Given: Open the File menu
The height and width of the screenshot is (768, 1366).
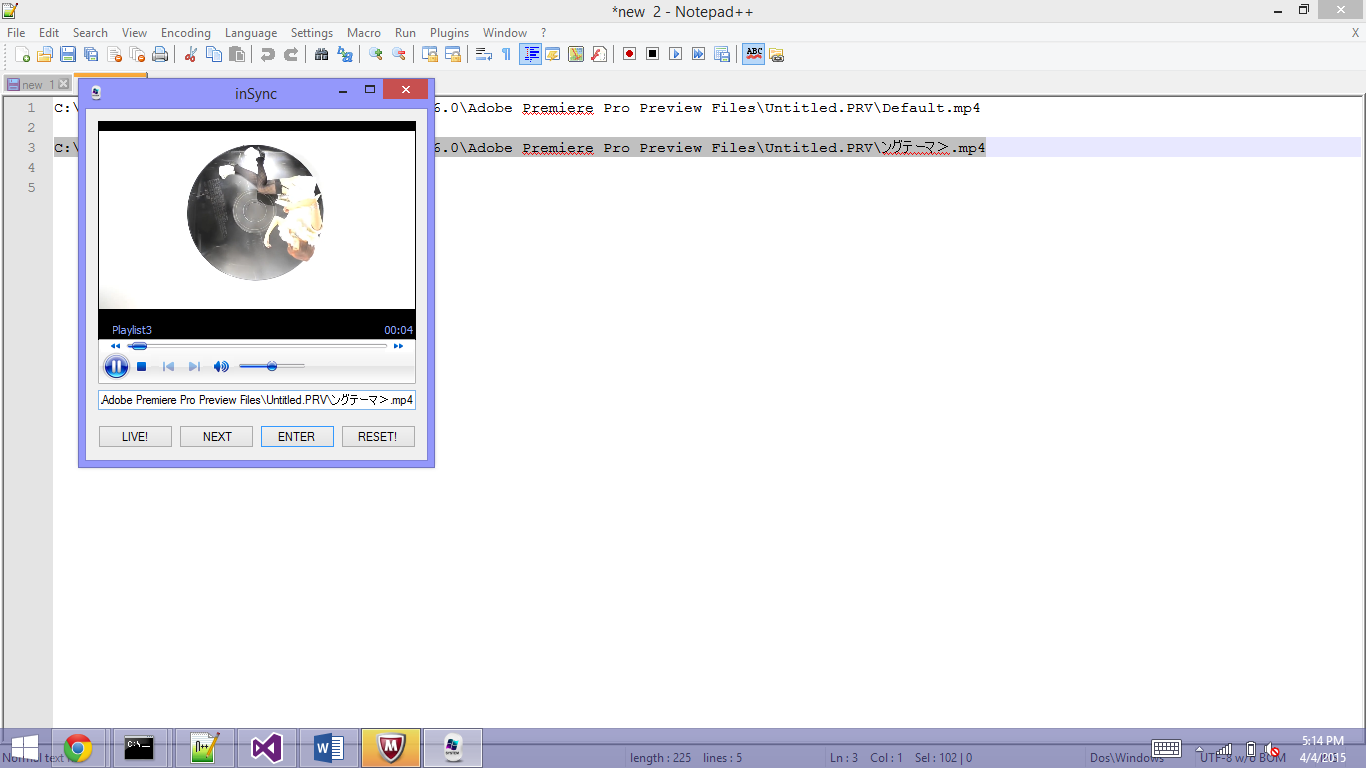Looking at the screenshot, I should 16,33.
